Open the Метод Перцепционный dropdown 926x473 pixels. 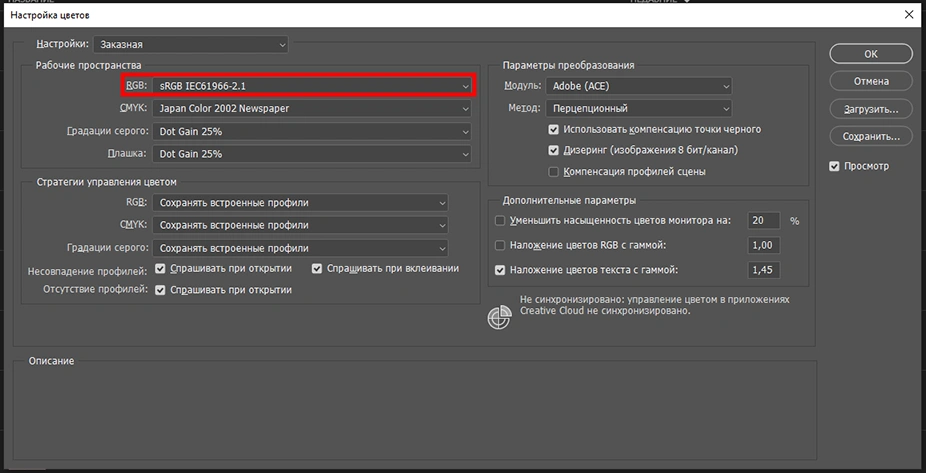638,108
